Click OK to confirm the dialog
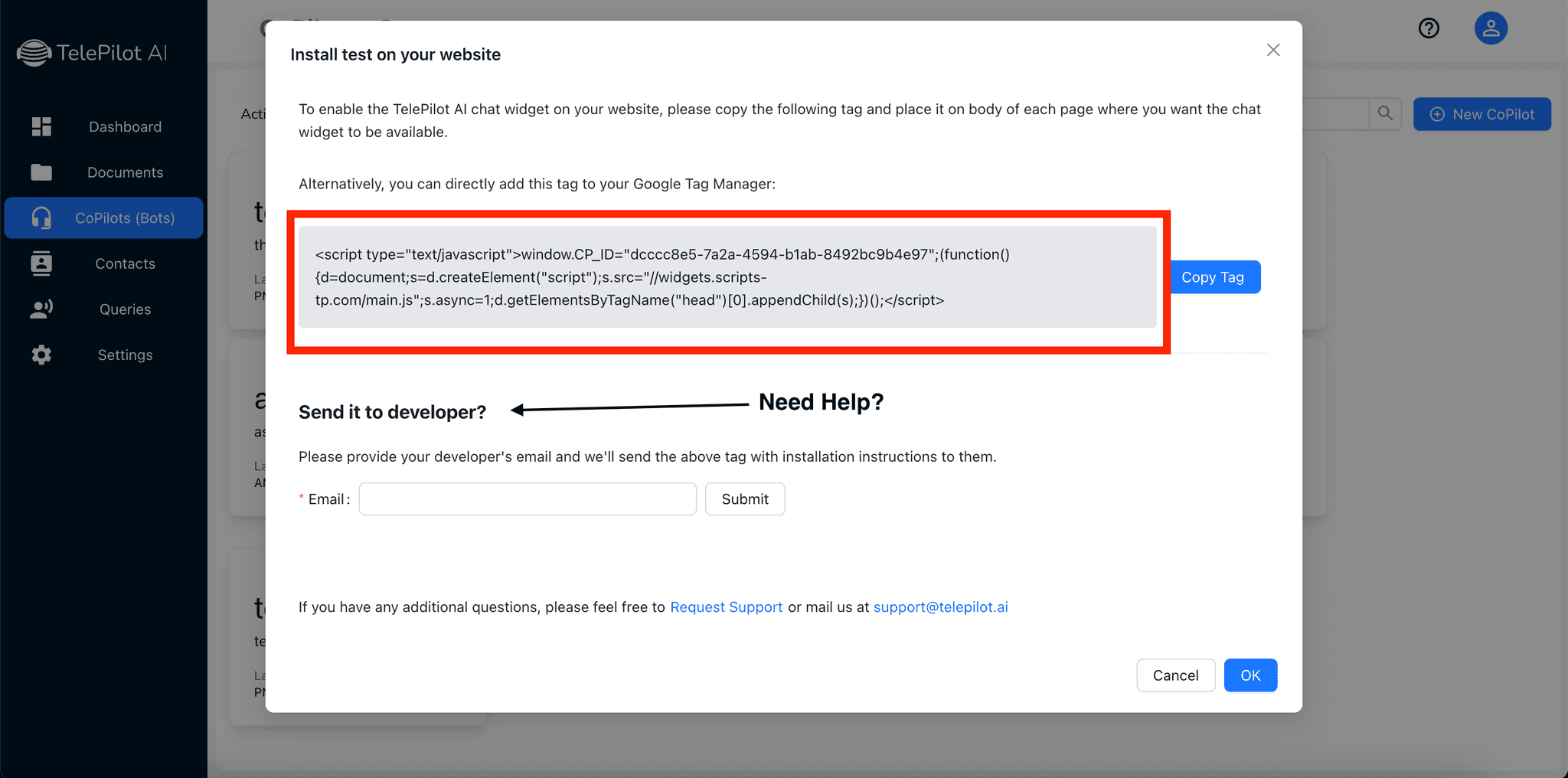The height and width of the screenshot is (778, 1568). (1250, 675)
